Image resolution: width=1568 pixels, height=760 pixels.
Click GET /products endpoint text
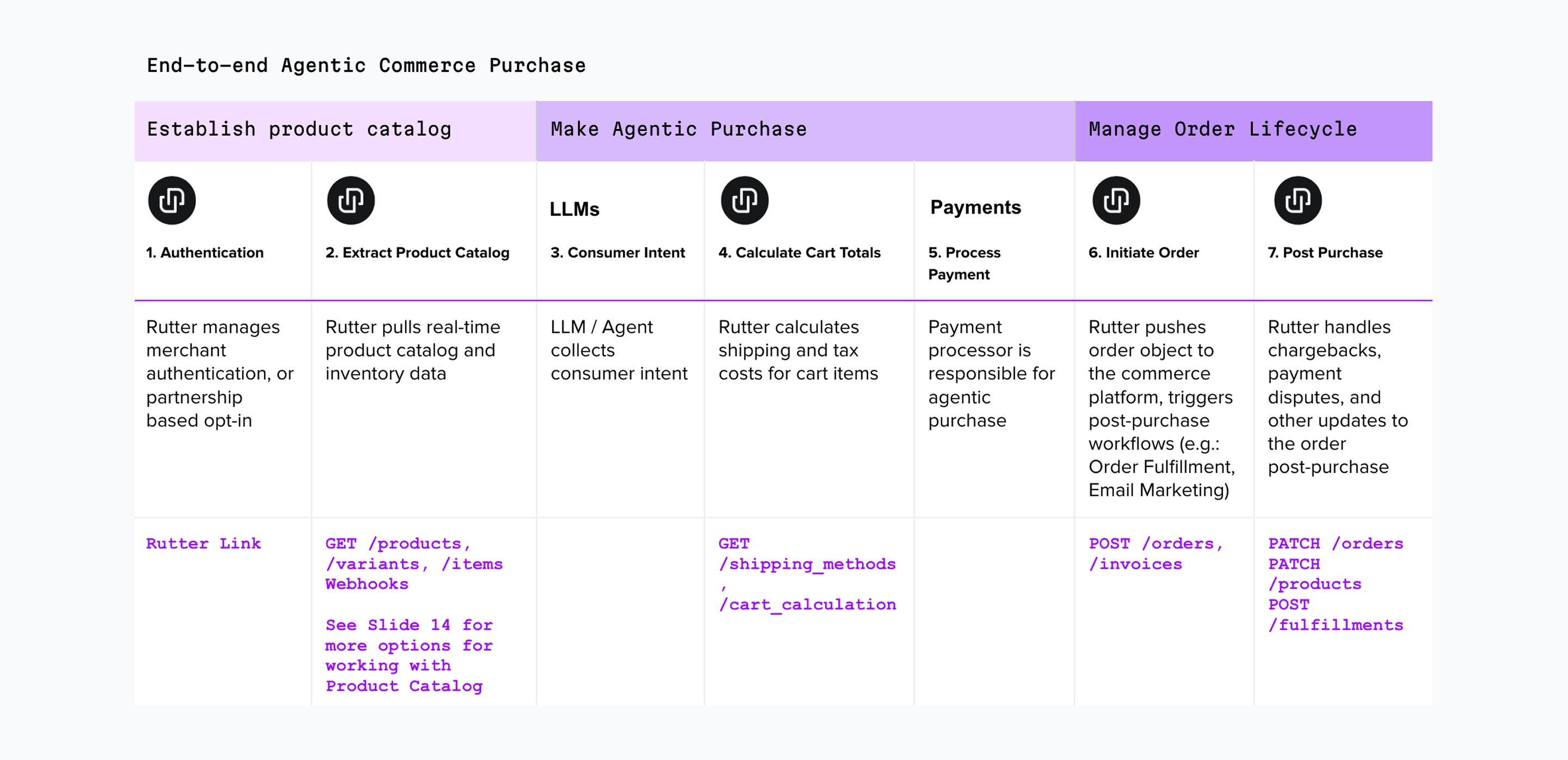[x=398, y=543]
